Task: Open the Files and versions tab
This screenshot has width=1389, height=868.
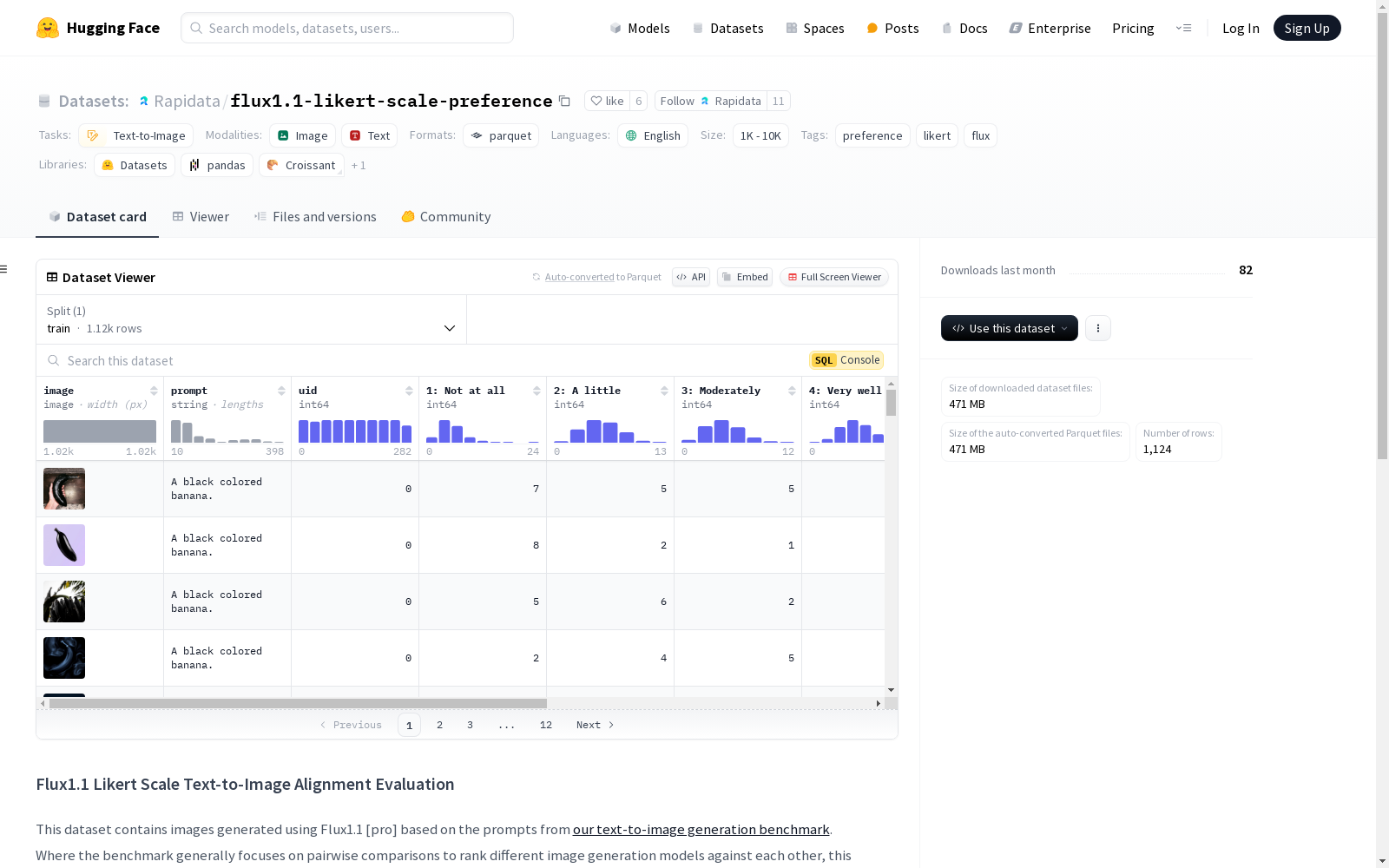Action: [x=315, y=217]
